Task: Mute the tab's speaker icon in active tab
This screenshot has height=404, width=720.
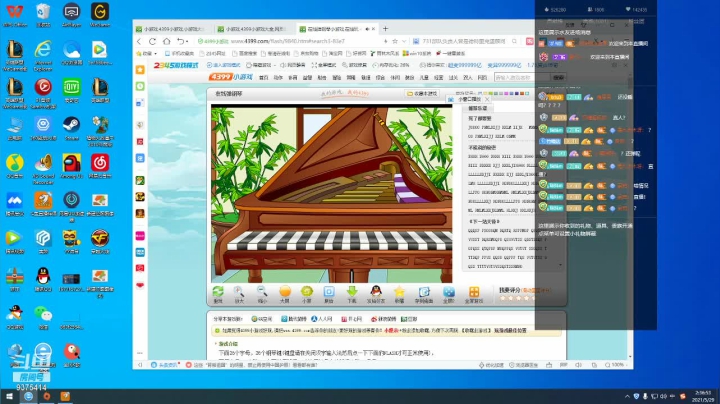Action: coord(367,29)
